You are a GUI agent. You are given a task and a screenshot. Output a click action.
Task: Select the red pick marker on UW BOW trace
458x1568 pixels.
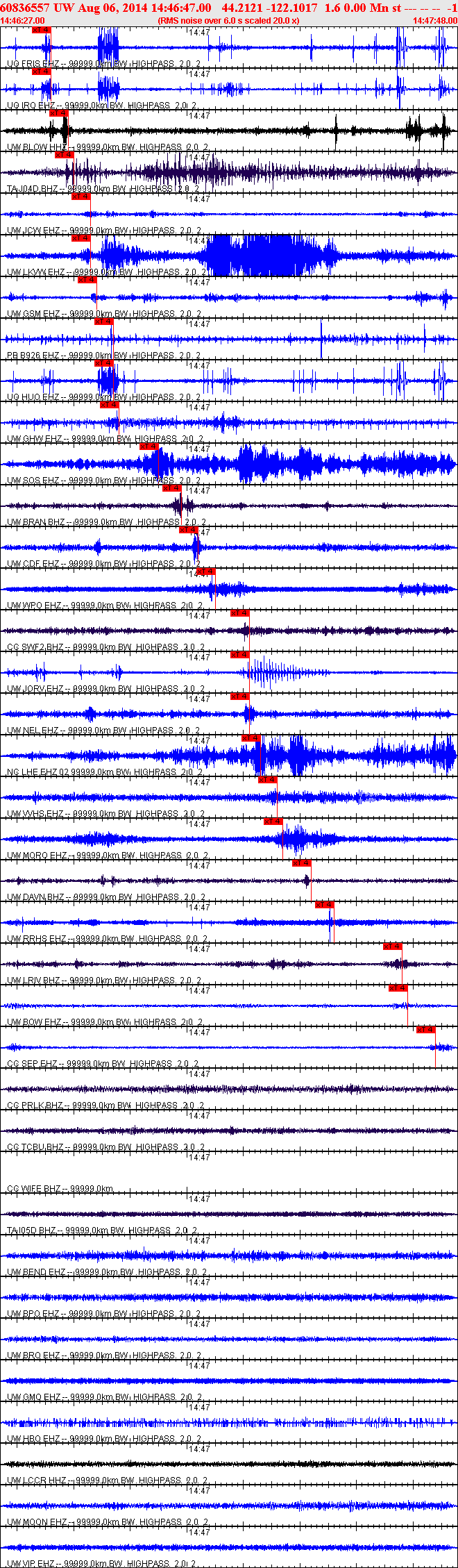(398, 988)
